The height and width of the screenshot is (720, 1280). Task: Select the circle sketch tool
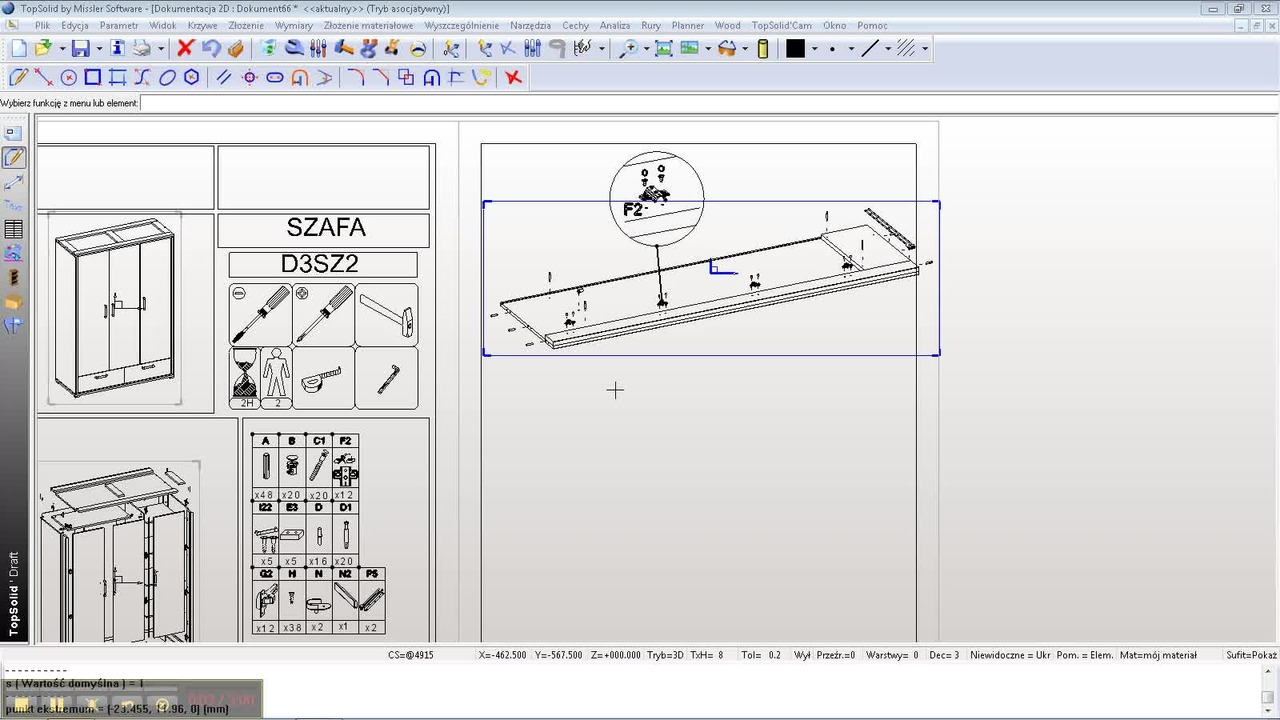pyautogui.click(x=69, y=77)
